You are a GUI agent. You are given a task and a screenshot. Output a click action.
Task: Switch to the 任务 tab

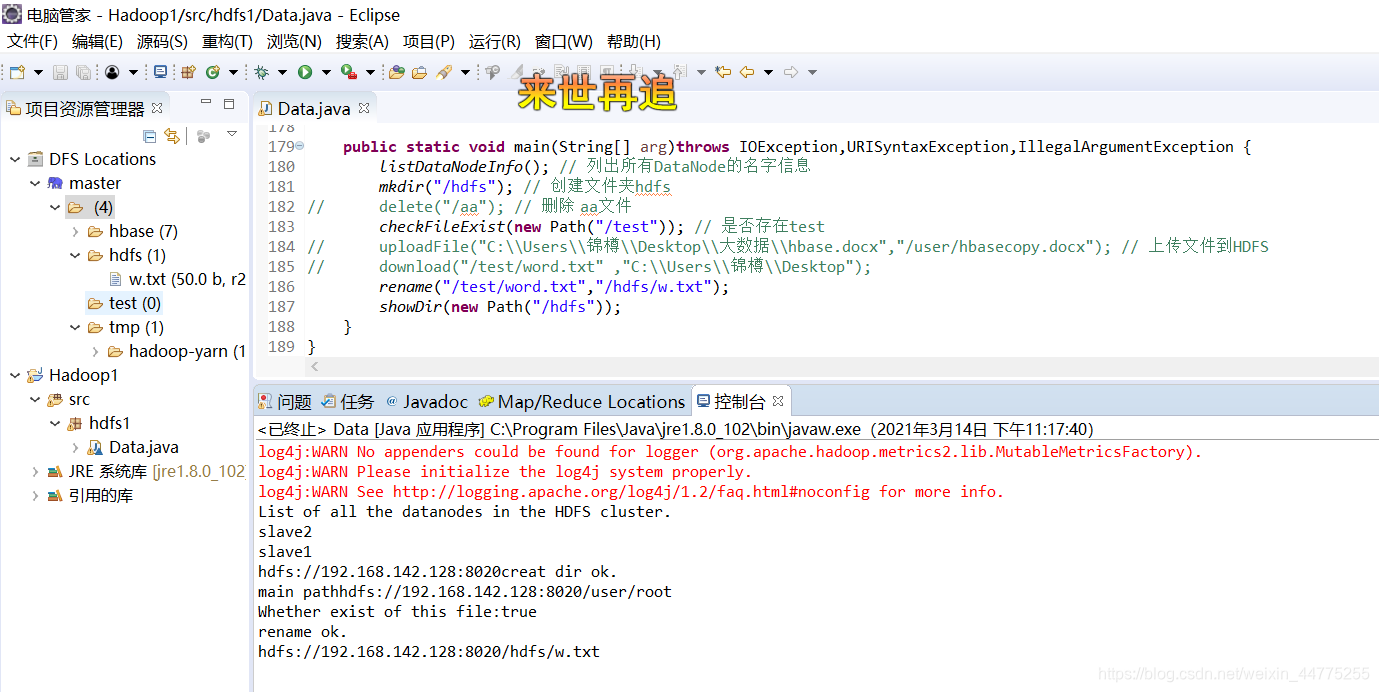[x=348, y=402]
